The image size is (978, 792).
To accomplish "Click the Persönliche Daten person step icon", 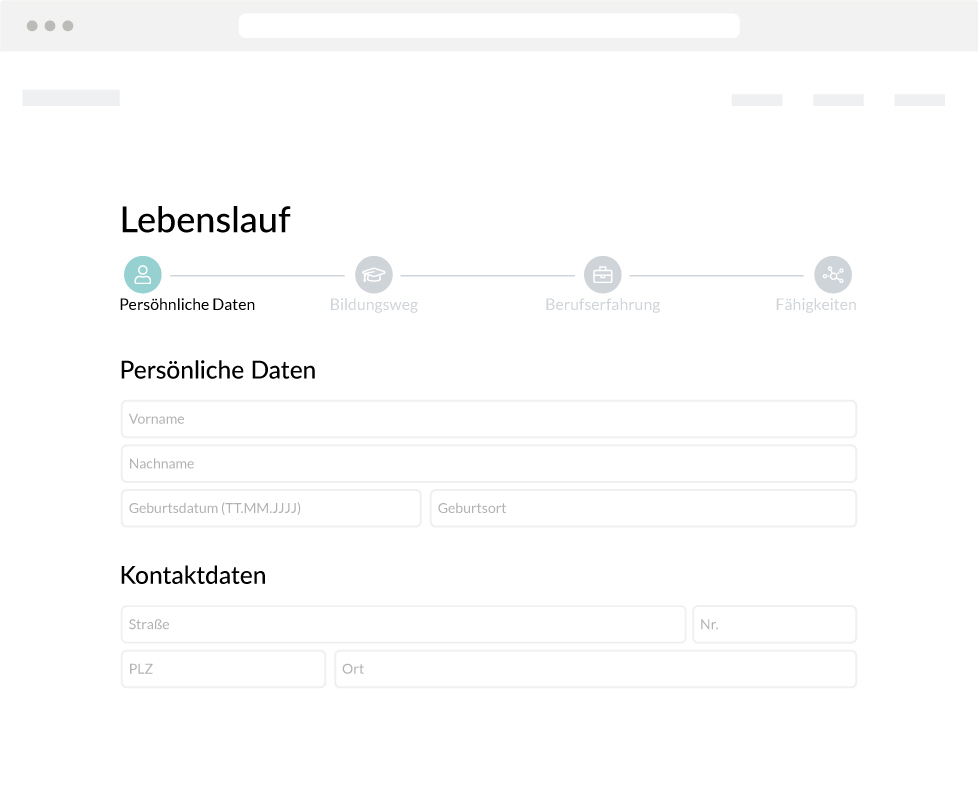I will click(143, 275).
